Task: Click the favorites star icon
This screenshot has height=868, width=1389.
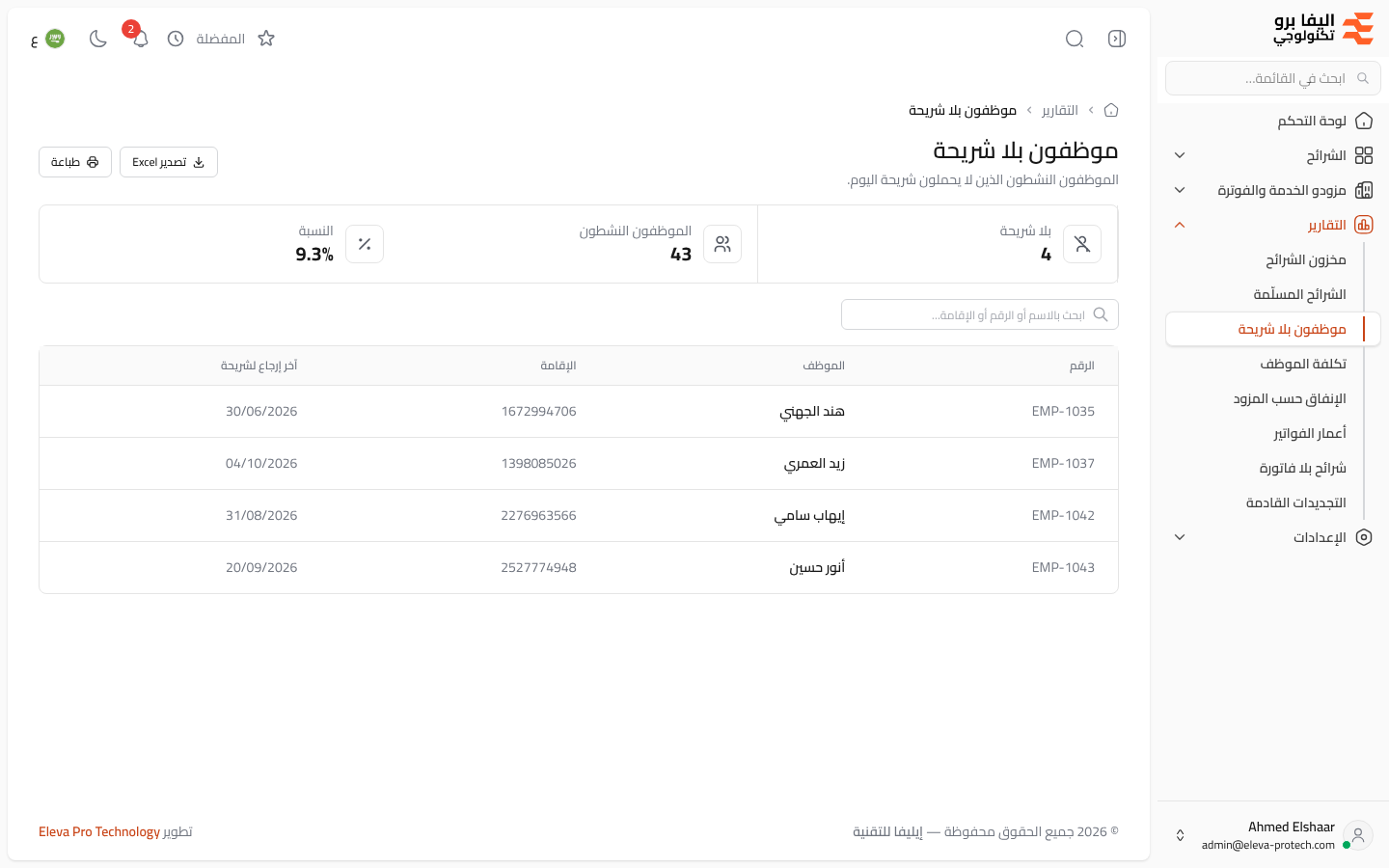Action: [x=266, y=39]
